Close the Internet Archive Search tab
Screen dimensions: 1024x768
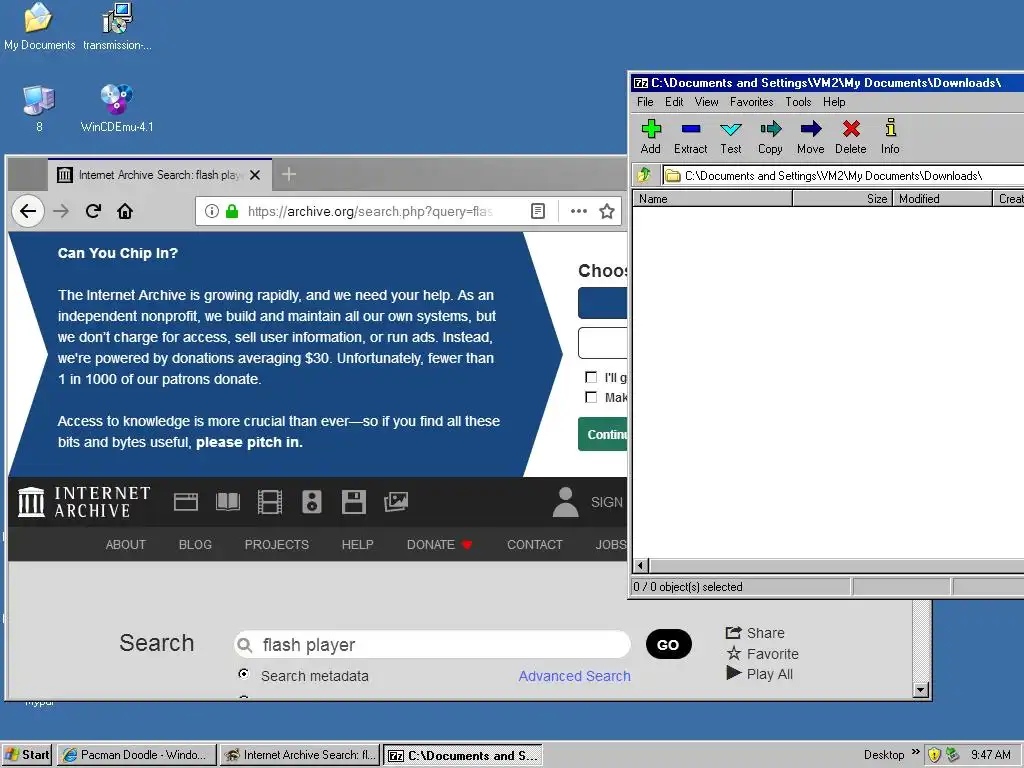coord(255,175)
